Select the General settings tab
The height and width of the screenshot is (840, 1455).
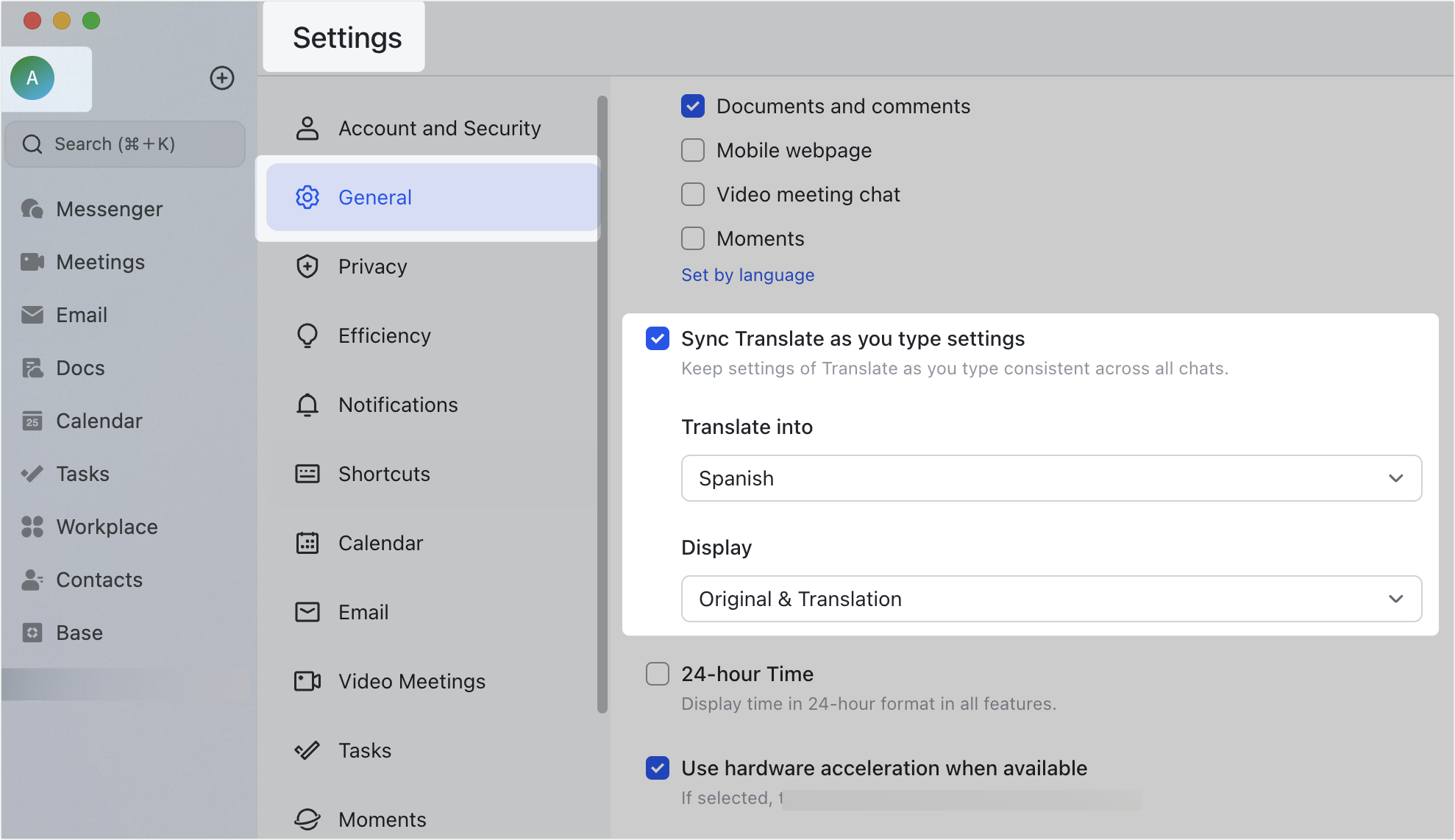(432, 197)
